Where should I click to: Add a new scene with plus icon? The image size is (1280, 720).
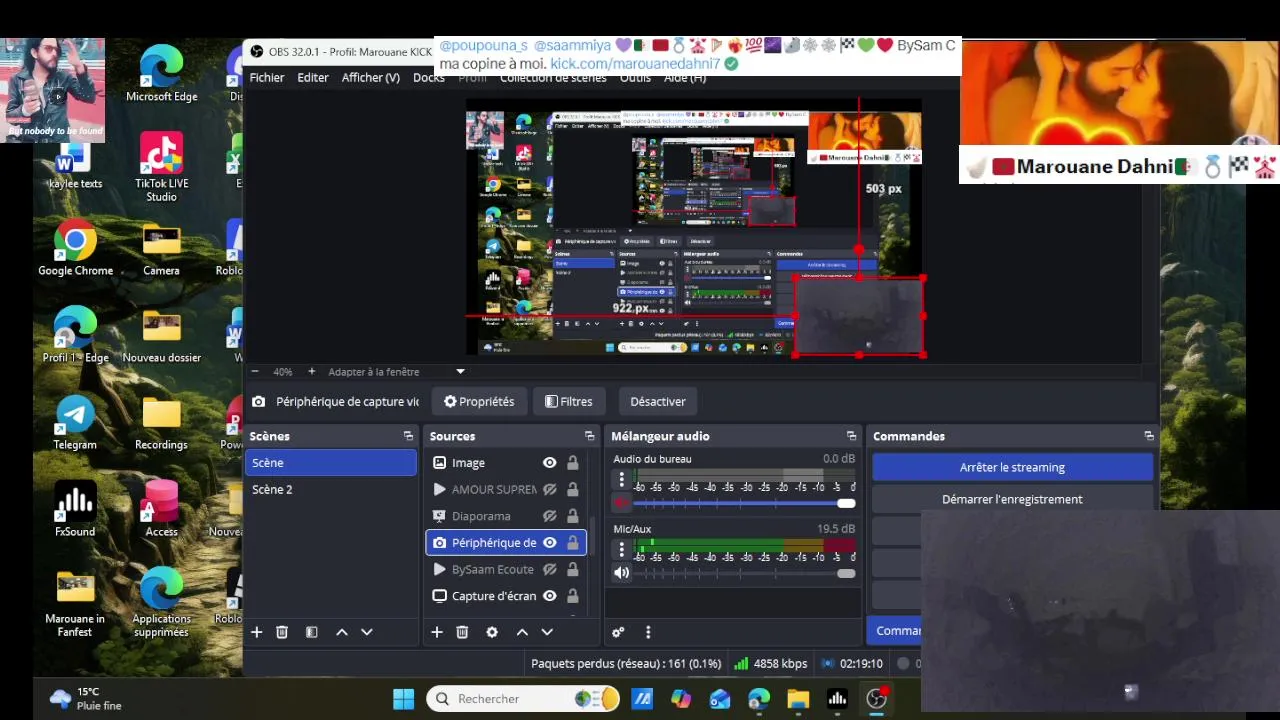point(257,632)
